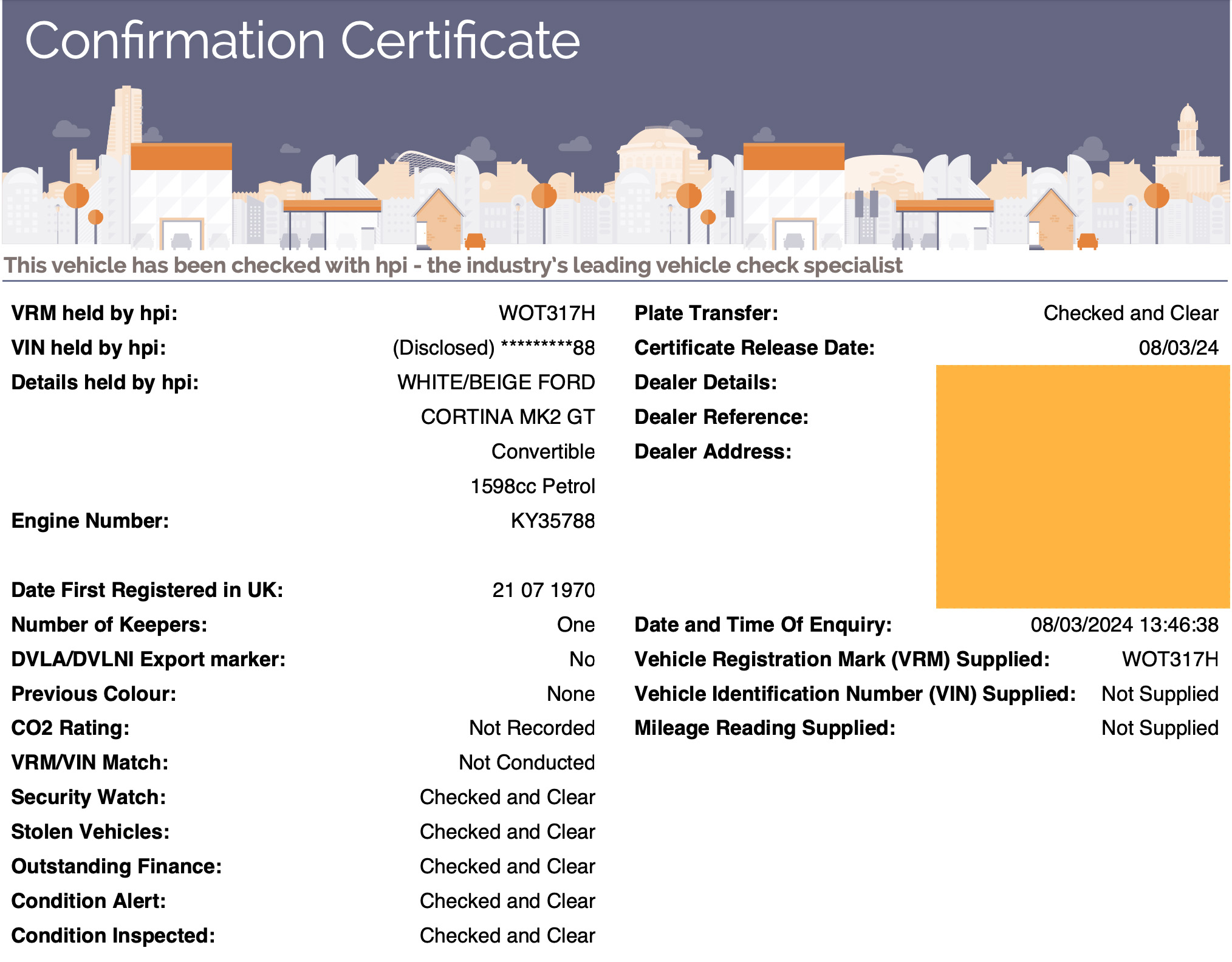The image size is (1232, 962).
Task: Click the Convertible body type text
Action: click(543, 451)
